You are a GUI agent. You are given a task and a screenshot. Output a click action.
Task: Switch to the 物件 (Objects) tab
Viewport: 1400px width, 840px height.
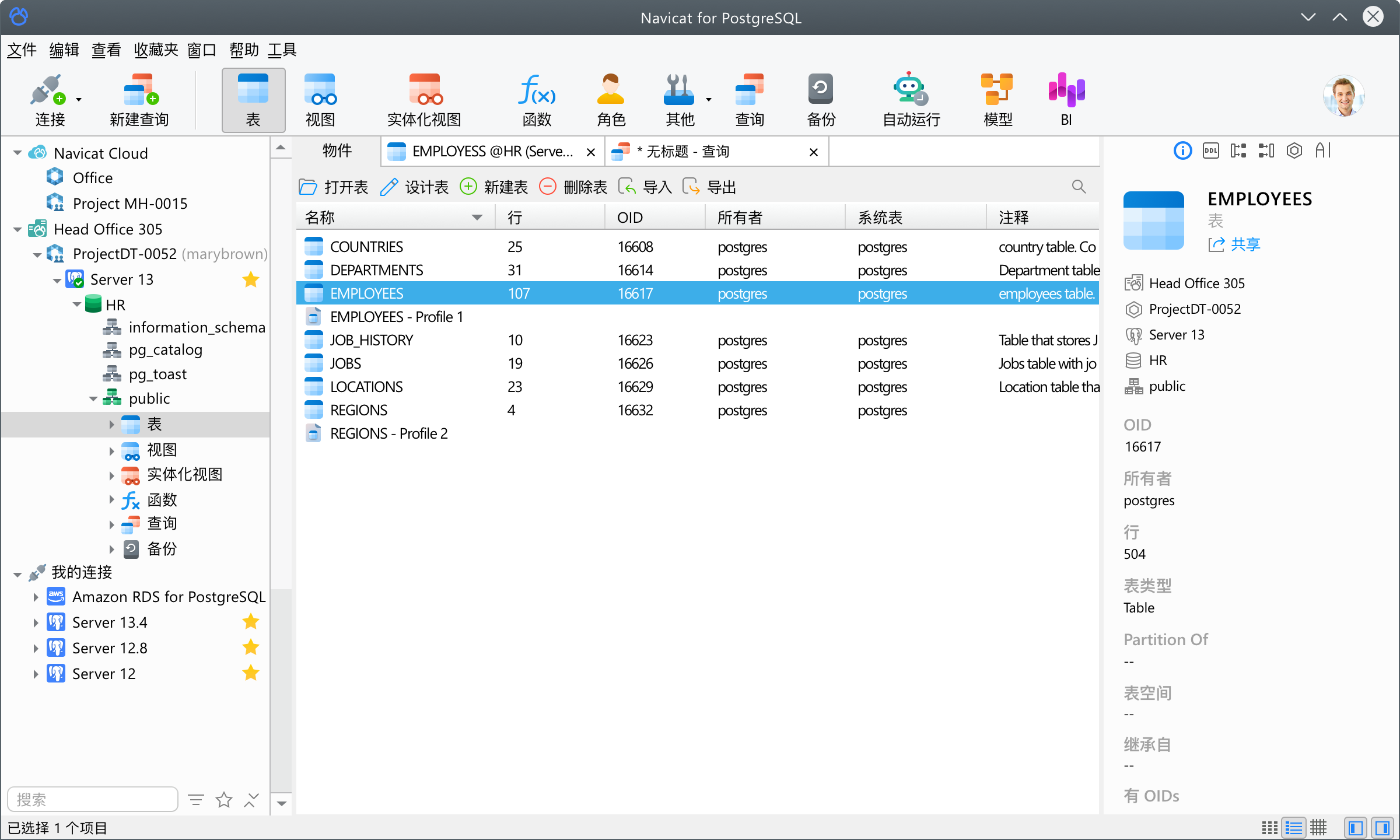pyautogui.click(x=337, y=151)
